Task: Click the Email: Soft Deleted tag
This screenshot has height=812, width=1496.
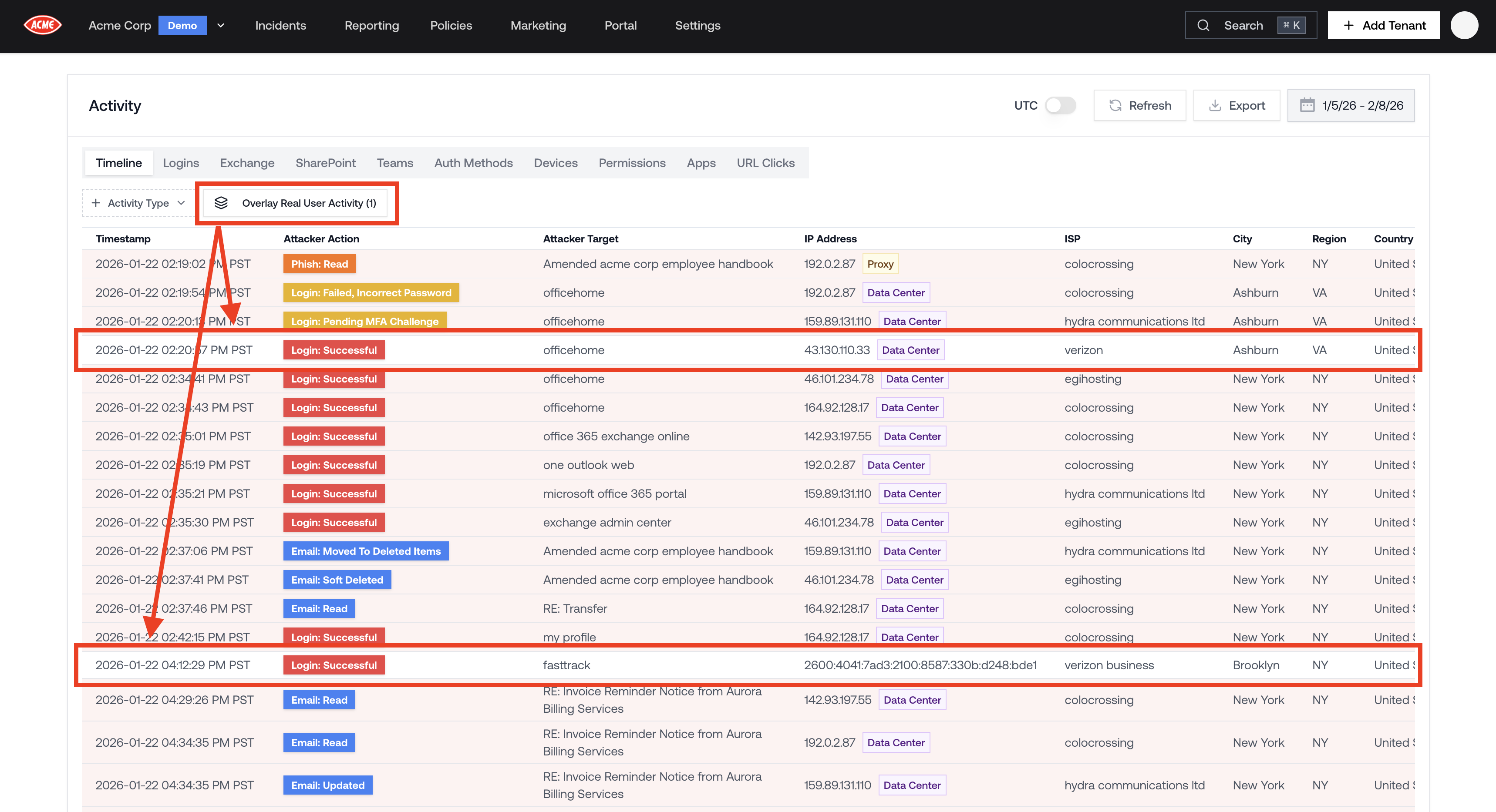Action: click(x=337, y=580)
